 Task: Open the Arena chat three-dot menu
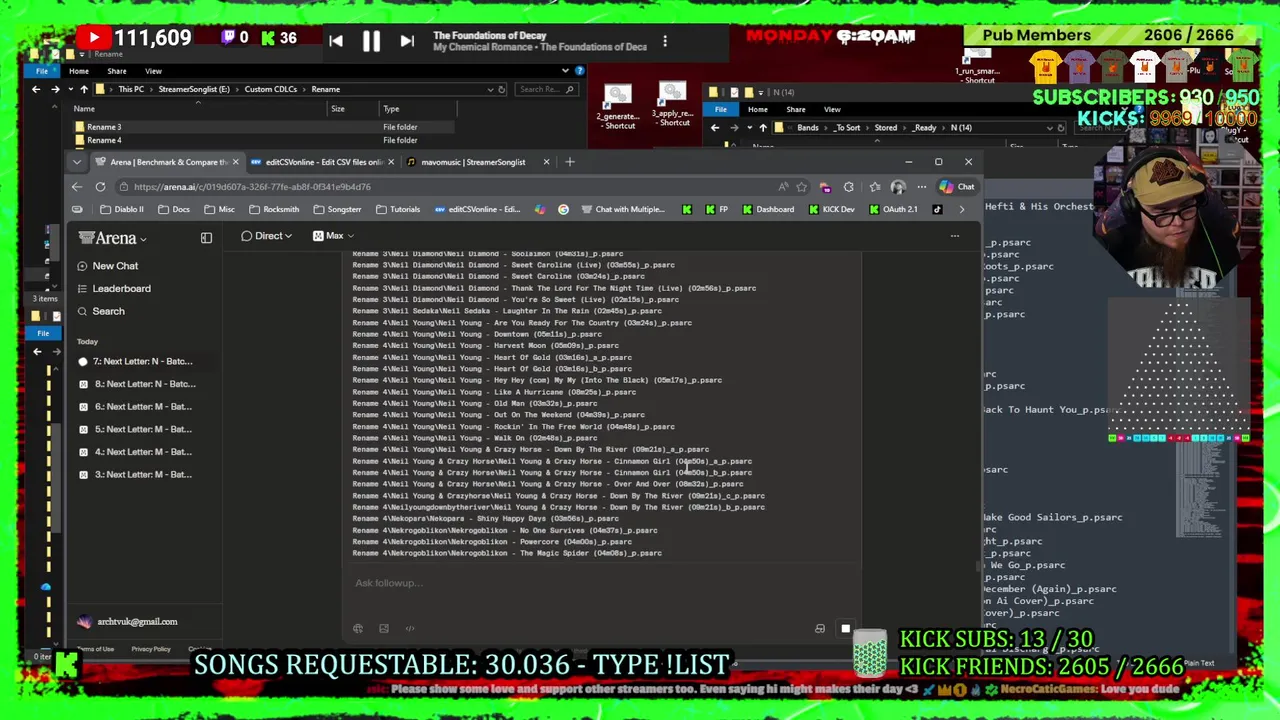(955, 236)
